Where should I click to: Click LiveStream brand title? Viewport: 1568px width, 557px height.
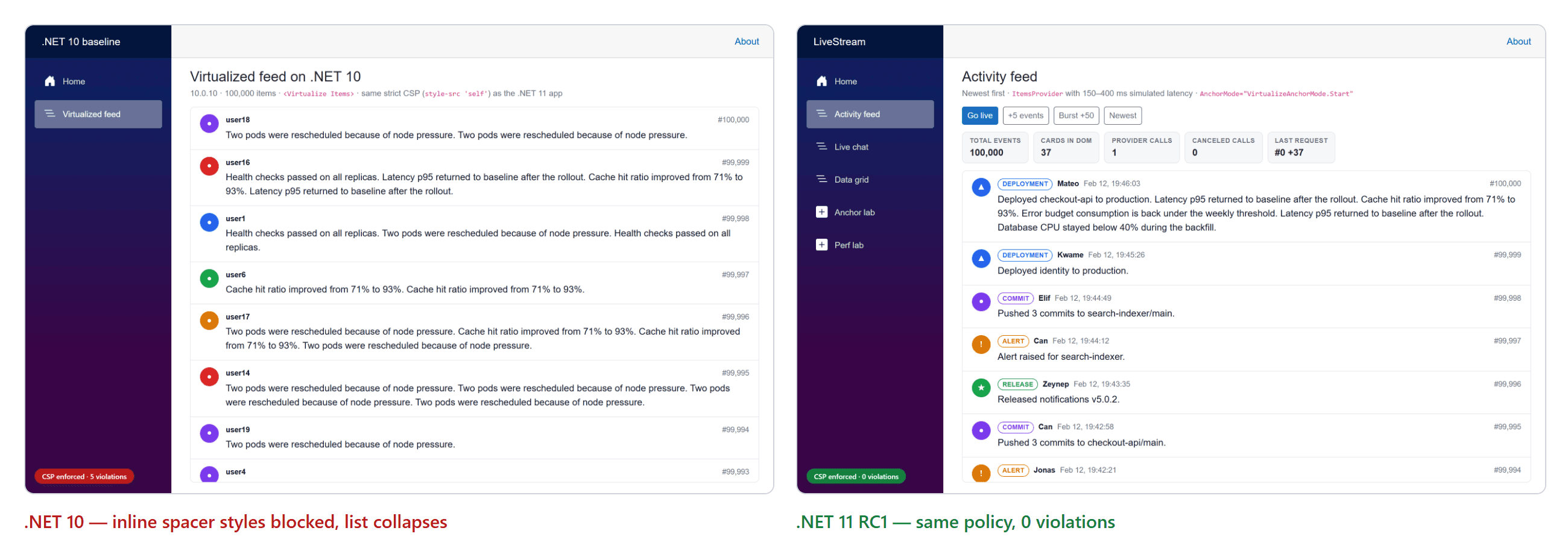coord(839,42)
